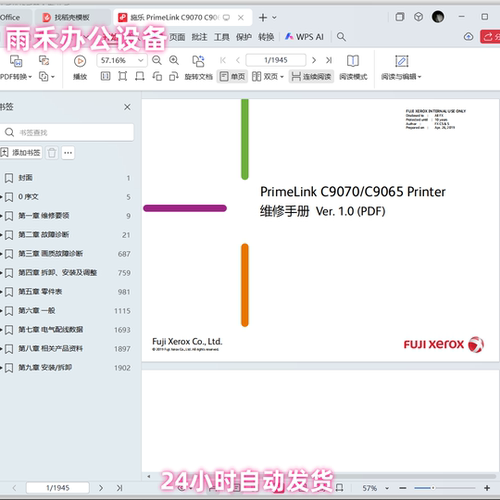The width and height of the screenshot is (500, 500).
Task: Click the red share button
Action: (x=490, y=37)
